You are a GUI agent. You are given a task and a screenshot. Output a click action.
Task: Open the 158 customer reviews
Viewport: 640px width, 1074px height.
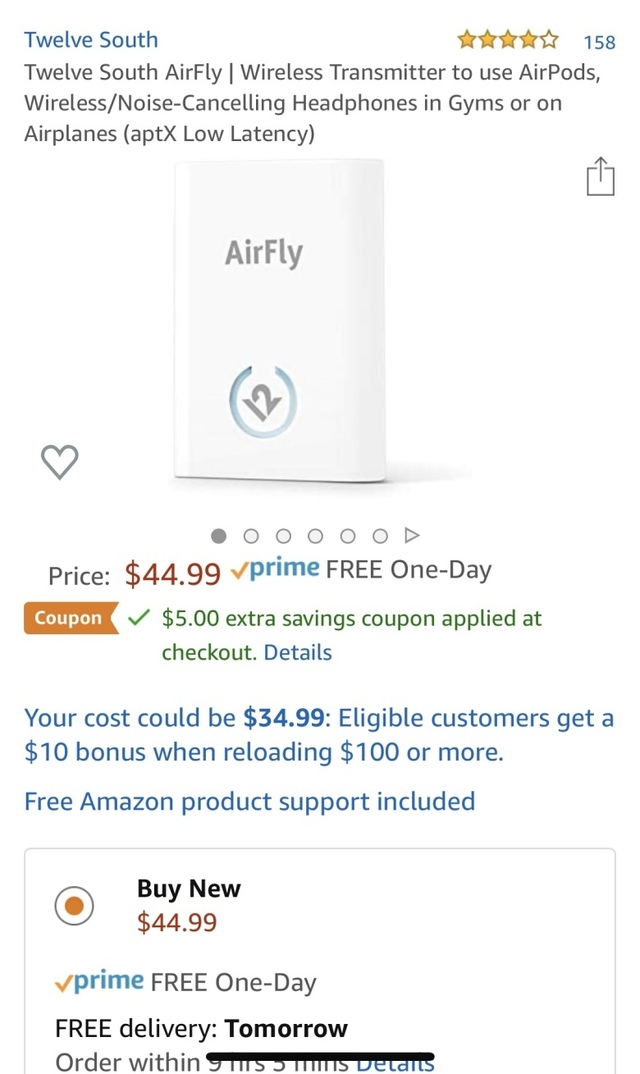click(x=599, y=42)
